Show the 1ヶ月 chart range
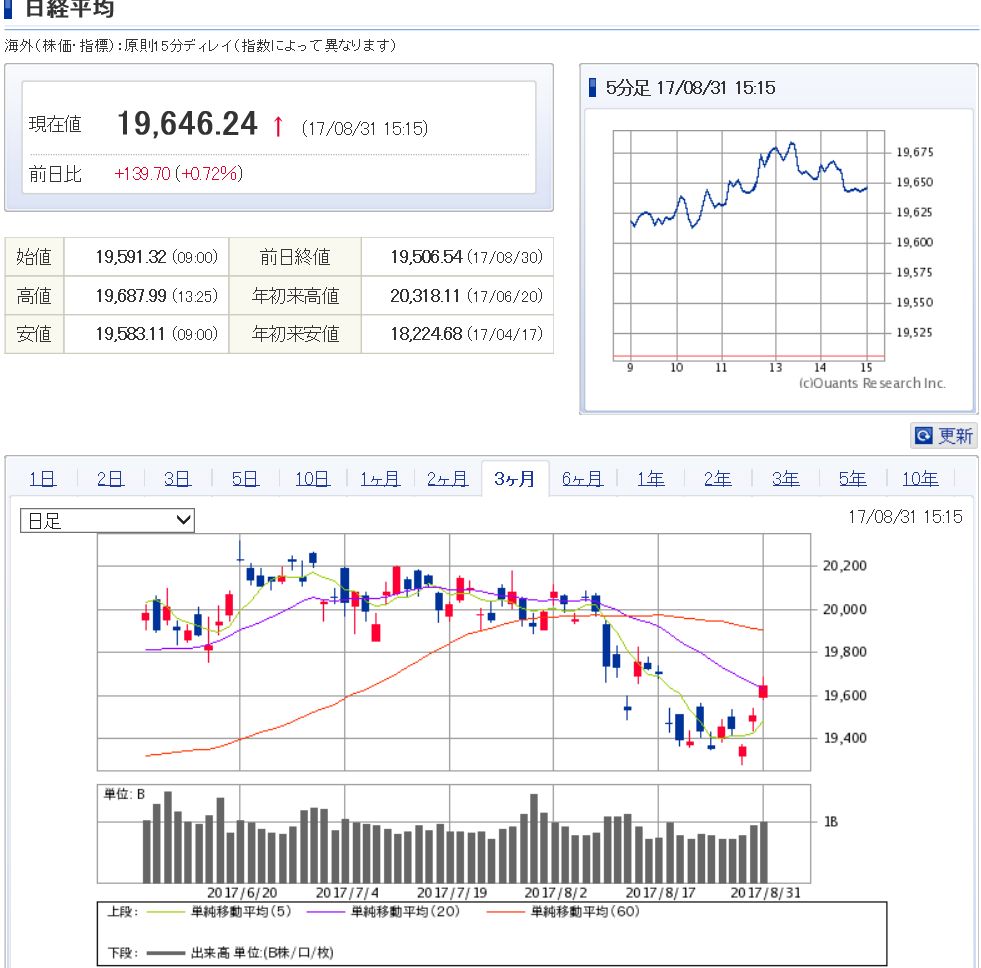981x968 pixels. 380,479
